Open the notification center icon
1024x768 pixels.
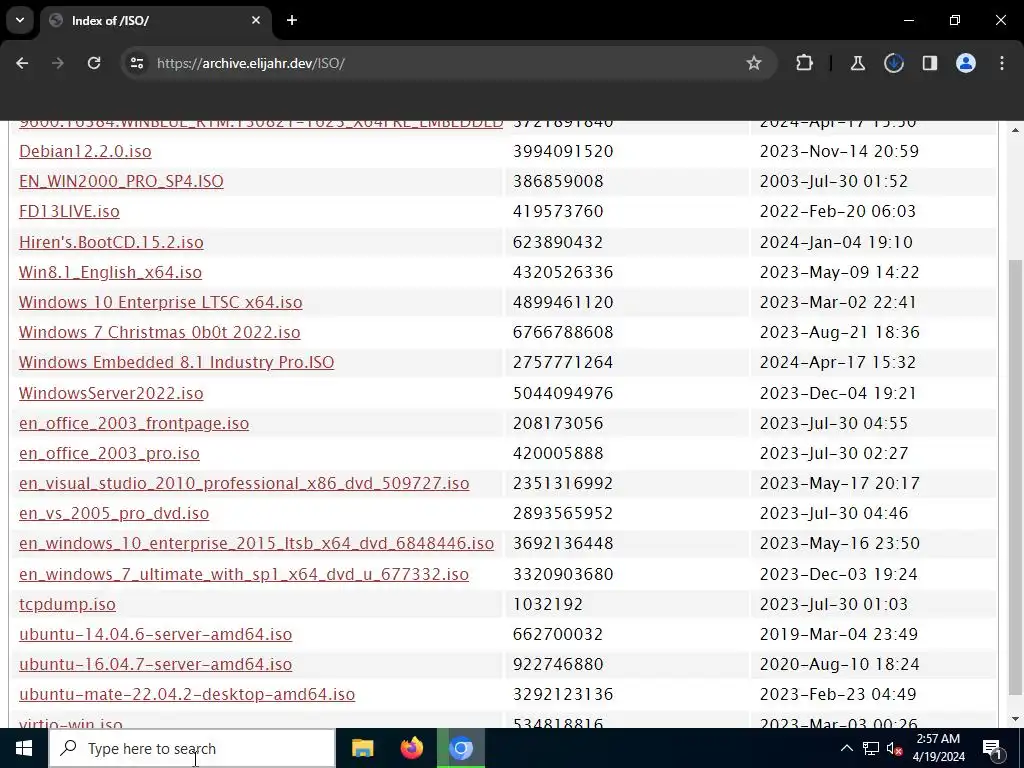tap(991, 748)
